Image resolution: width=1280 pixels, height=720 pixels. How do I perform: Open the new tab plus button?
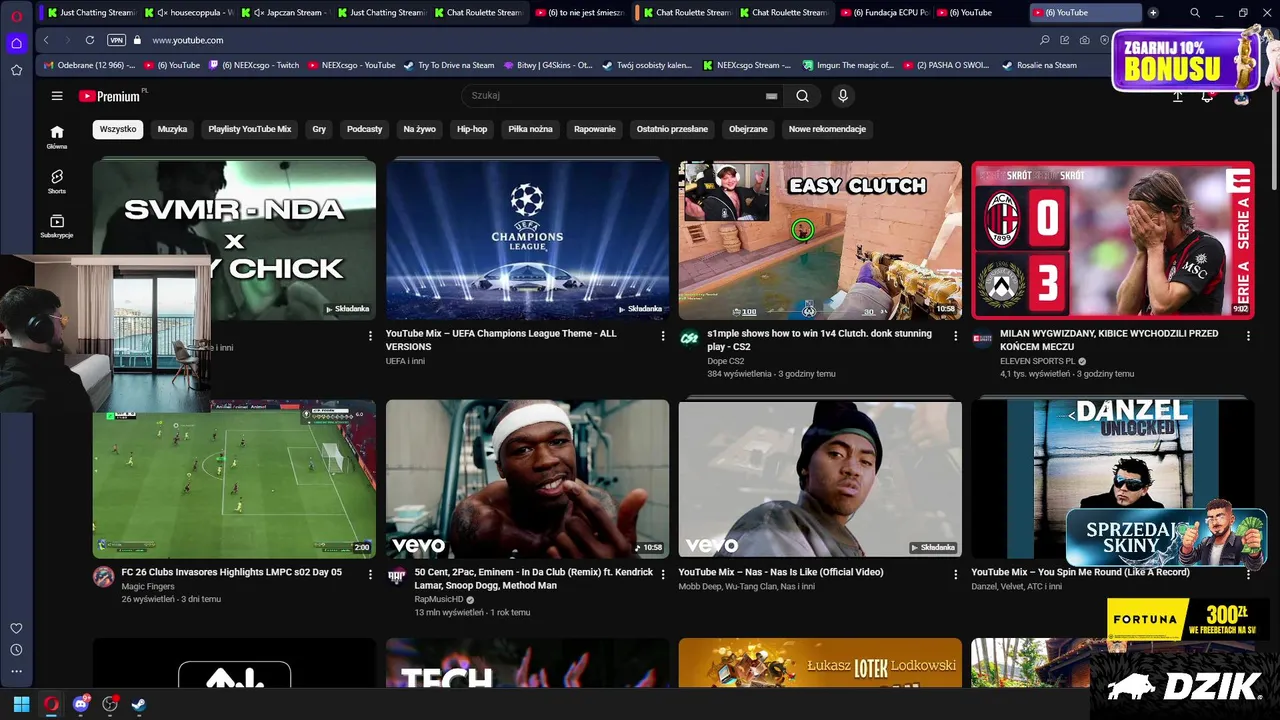coord(1153,13)
